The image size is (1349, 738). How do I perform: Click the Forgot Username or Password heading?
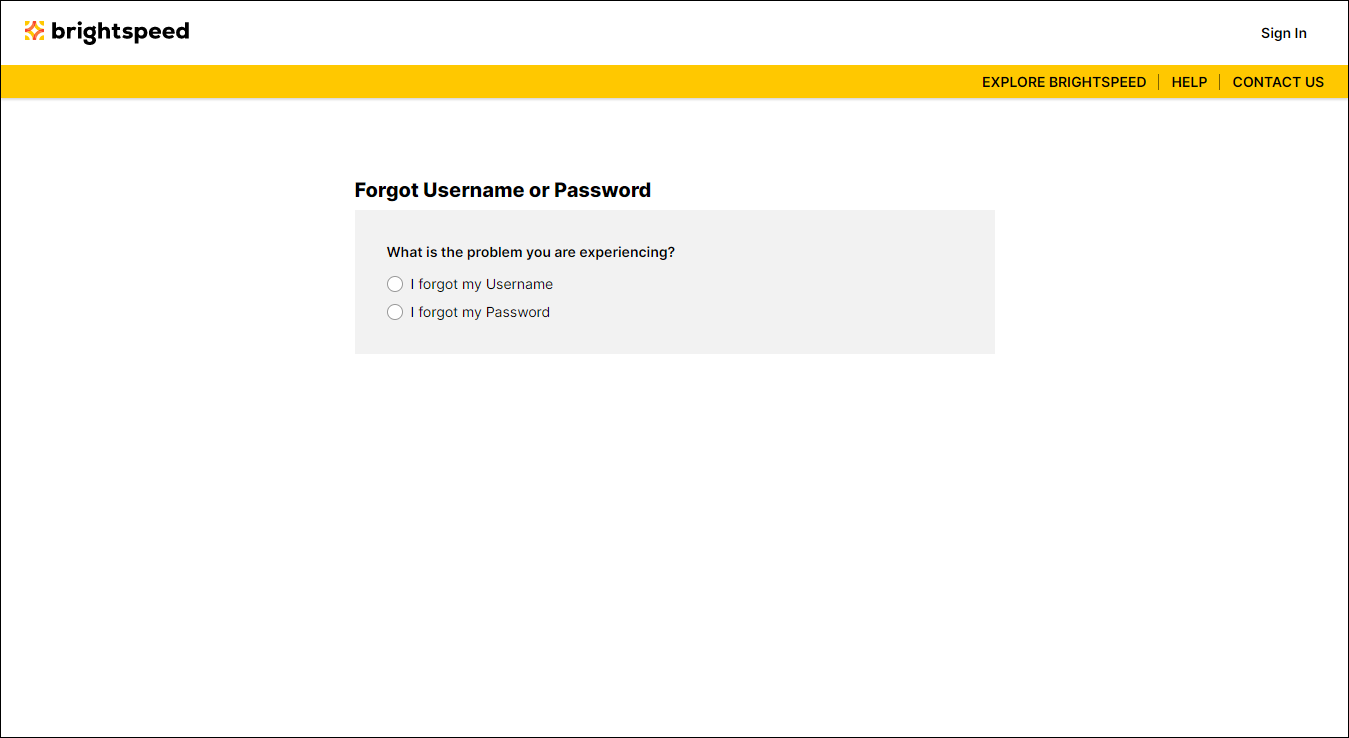coord(503,190)
